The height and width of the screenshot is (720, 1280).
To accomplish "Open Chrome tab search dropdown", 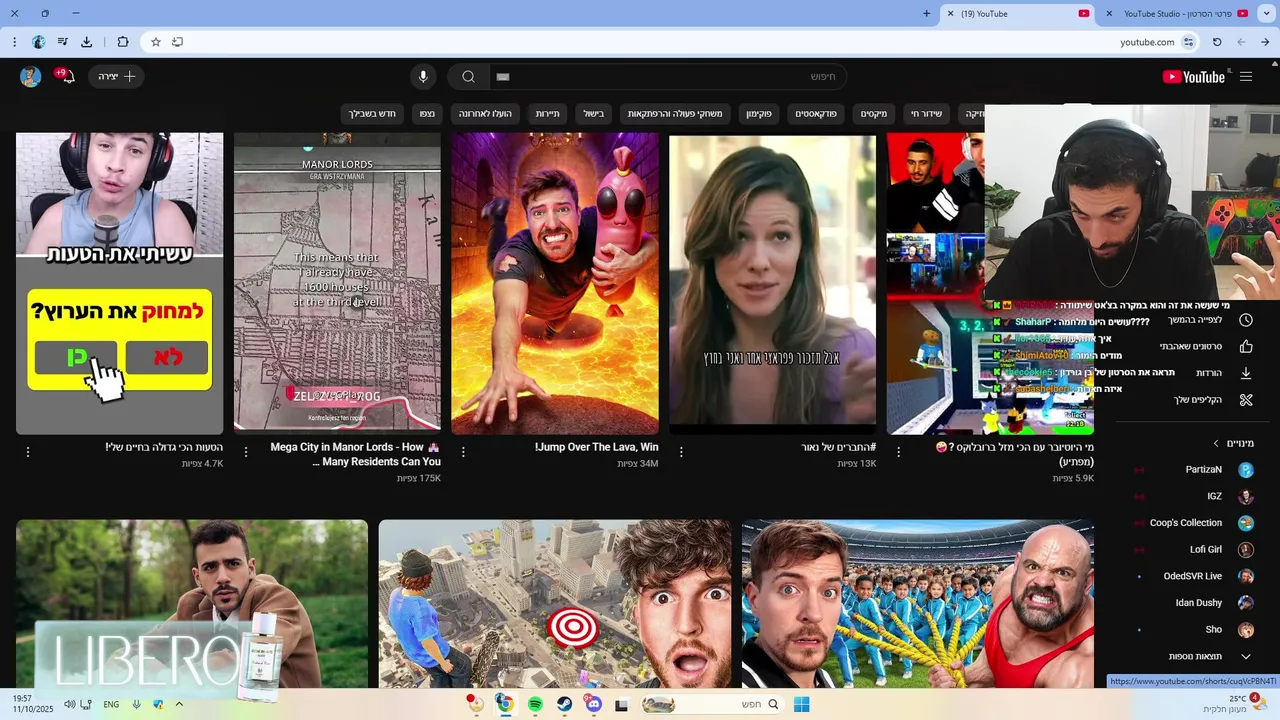I will click(1265, 14).
